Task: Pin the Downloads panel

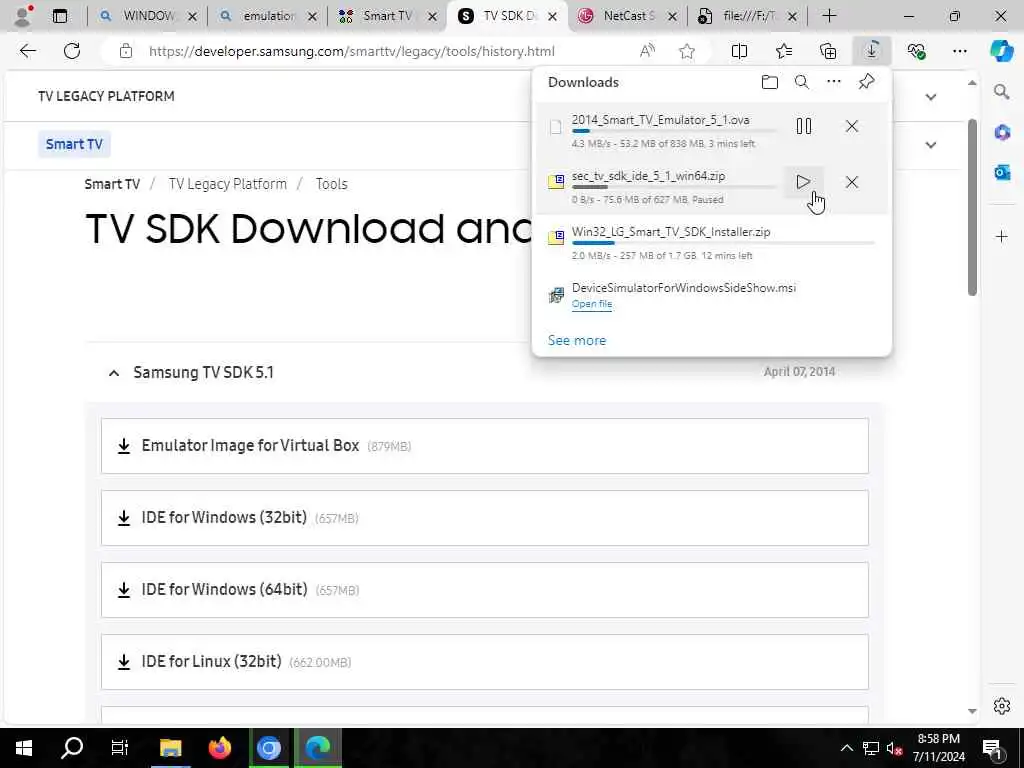Action: [x=866, y=82]
